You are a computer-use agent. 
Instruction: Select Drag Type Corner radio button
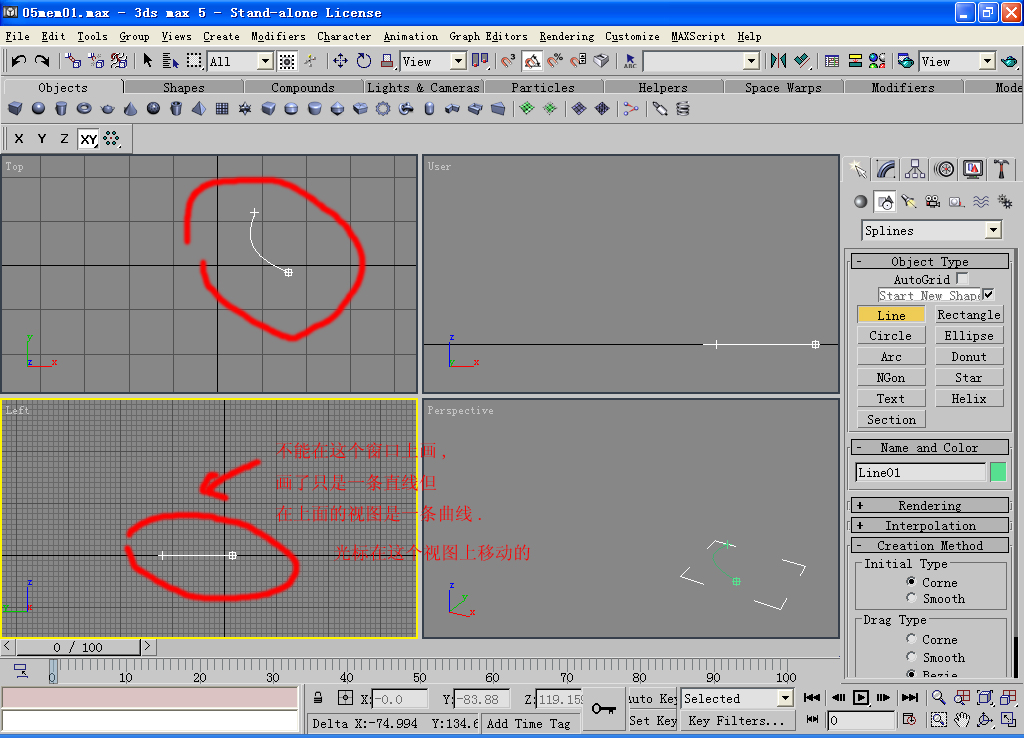click(911, 638)
